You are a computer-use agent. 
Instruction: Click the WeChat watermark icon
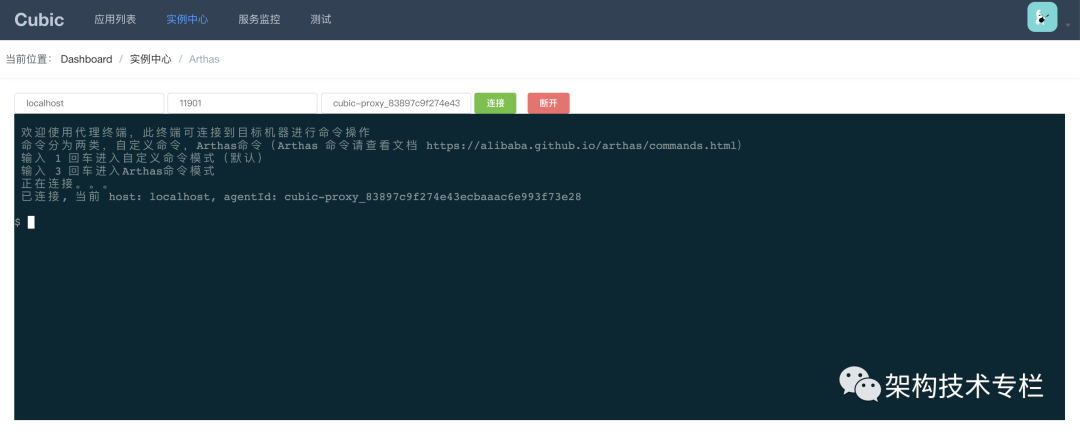click(x=859, y=384)
